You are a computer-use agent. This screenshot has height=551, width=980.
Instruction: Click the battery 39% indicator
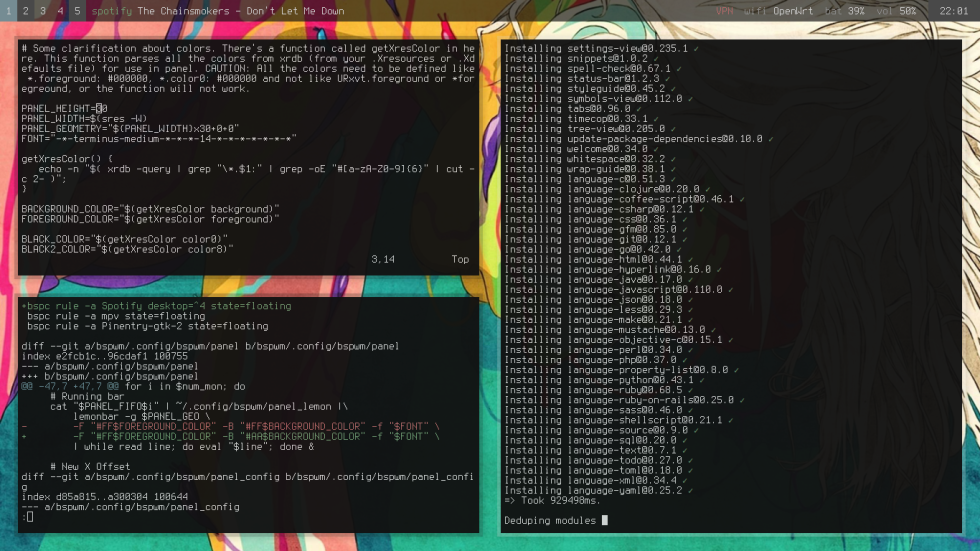(x=846, y=11)
